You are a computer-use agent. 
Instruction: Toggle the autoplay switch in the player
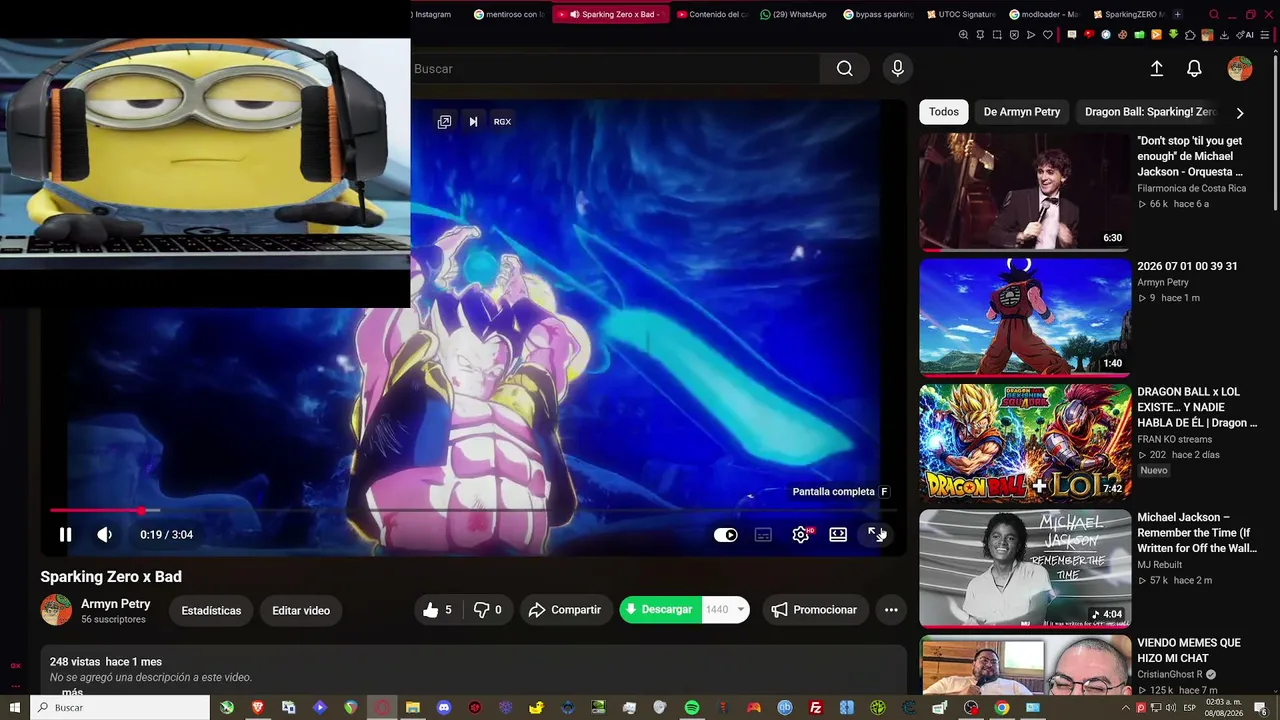tap(726, 535)
